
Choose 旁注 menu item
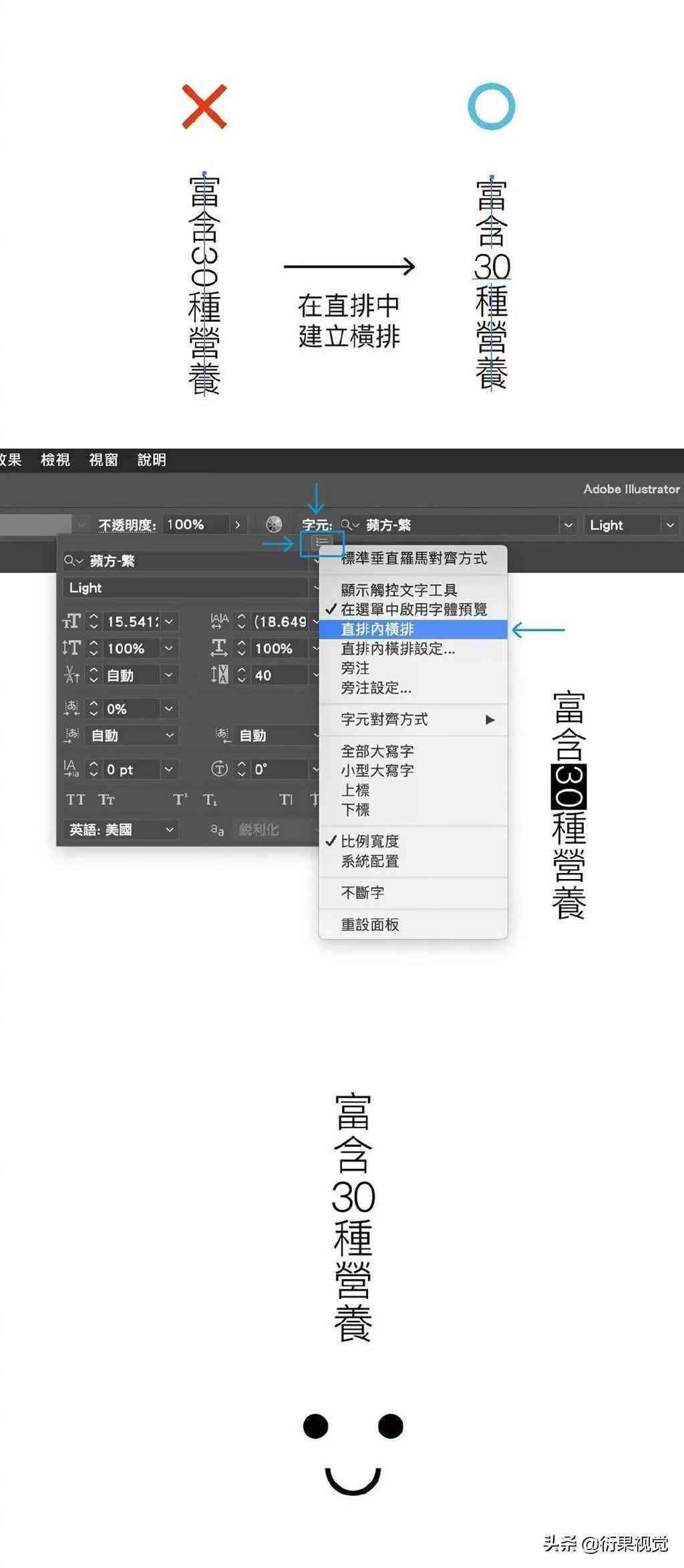pos(413,668)
